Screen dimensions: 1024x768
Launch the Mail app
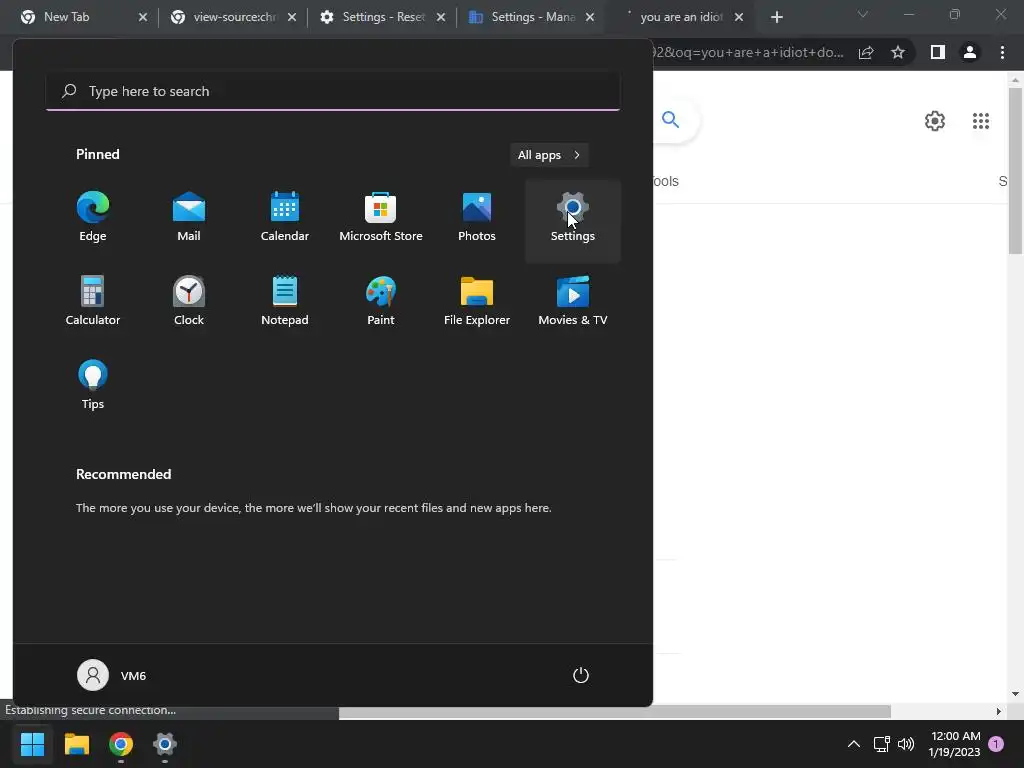click(189, 217)
